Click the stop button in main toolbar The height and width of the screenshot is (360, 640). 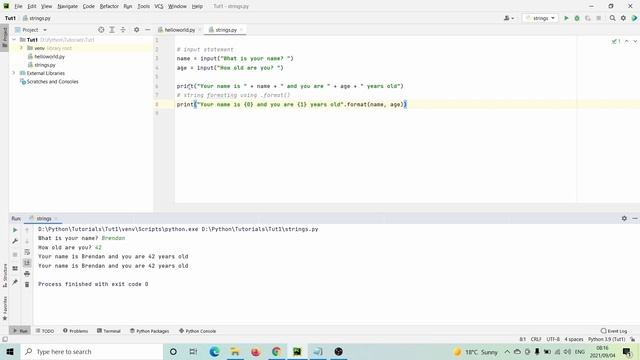click(598, 18)
